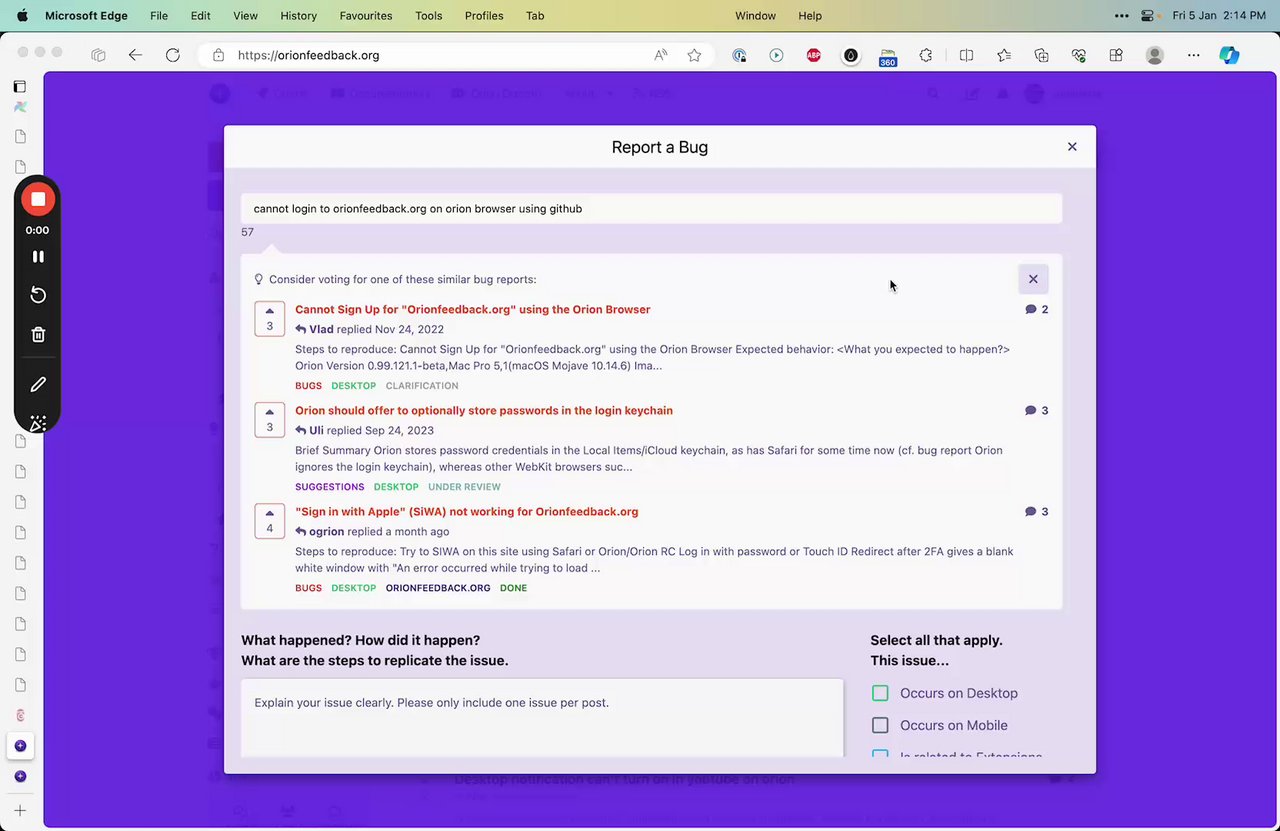1280x831 pixels.
Task: Open the Edge profile avatar
Action: [1155, 56]
